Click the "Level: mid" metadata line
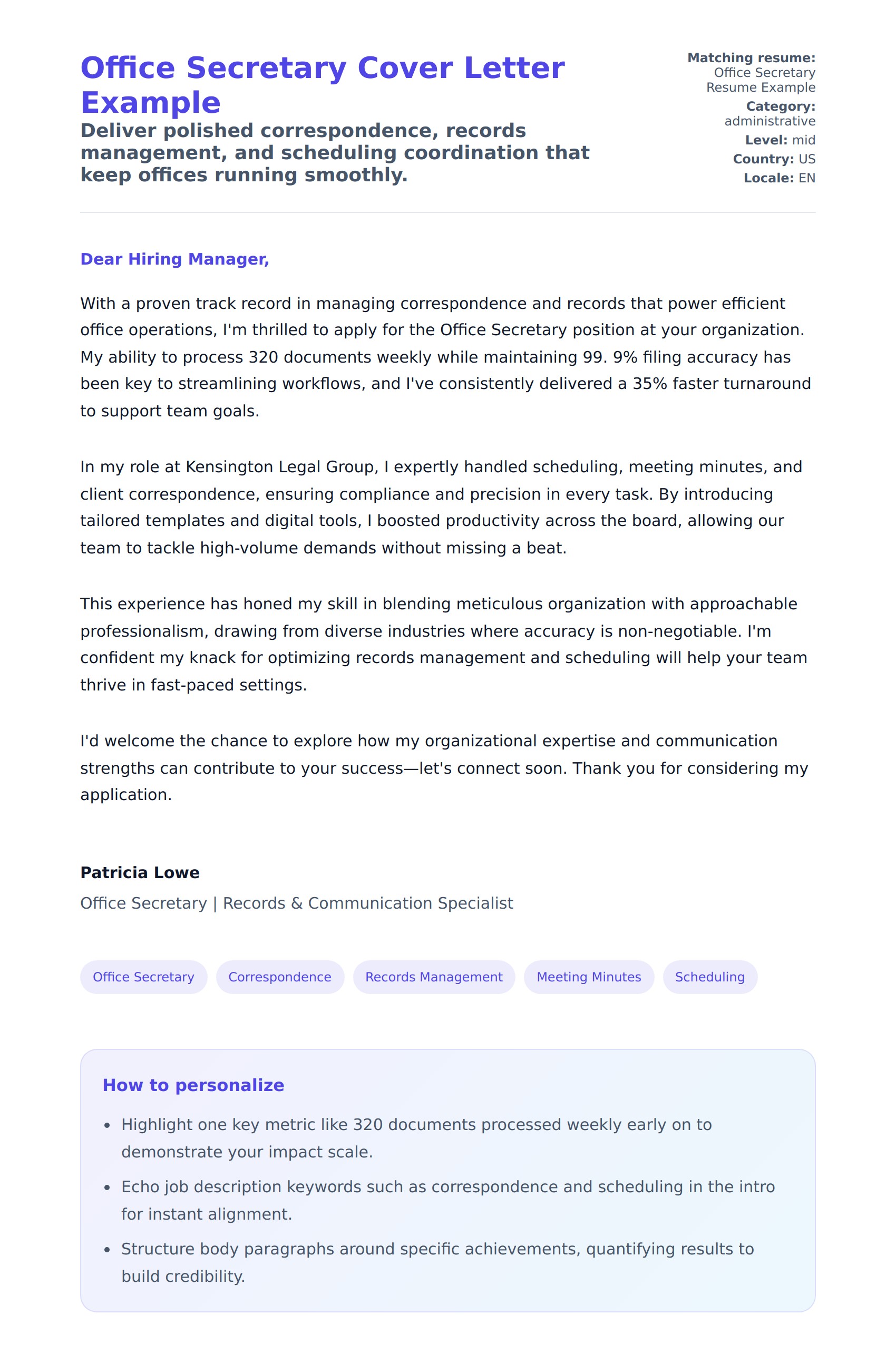The image size is (896, 1363). (x=780, y=140)
